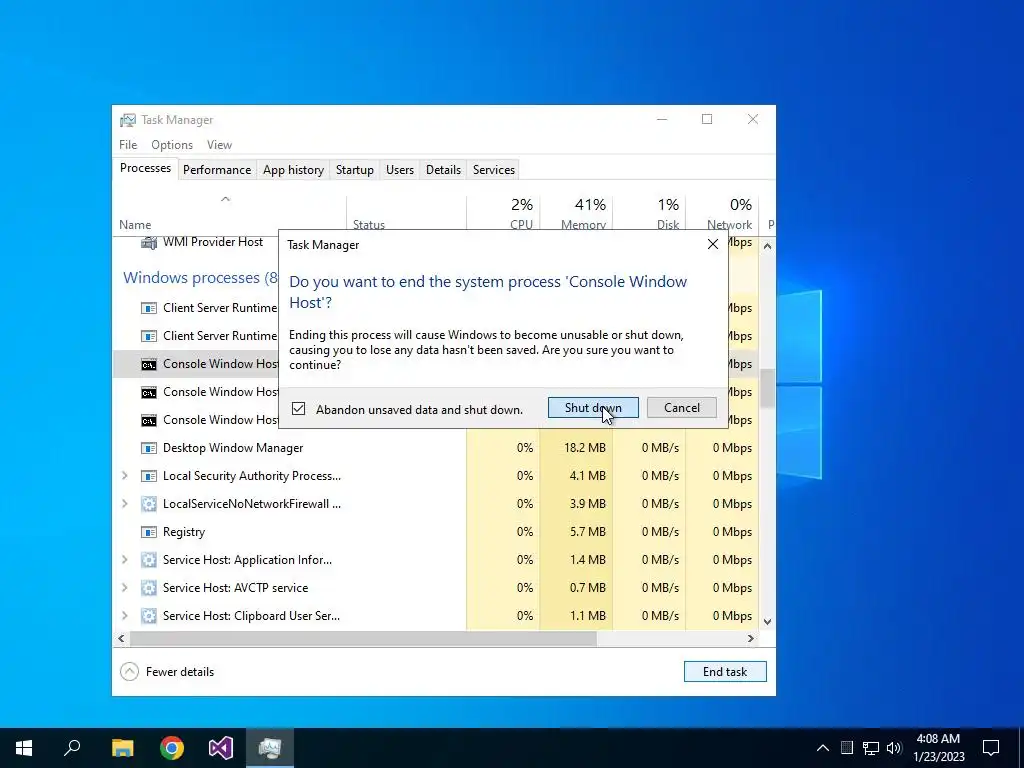Screen dimensions: 1024x768
Task: Click the Local Security Authority Process icon
Action: point(149,476)
